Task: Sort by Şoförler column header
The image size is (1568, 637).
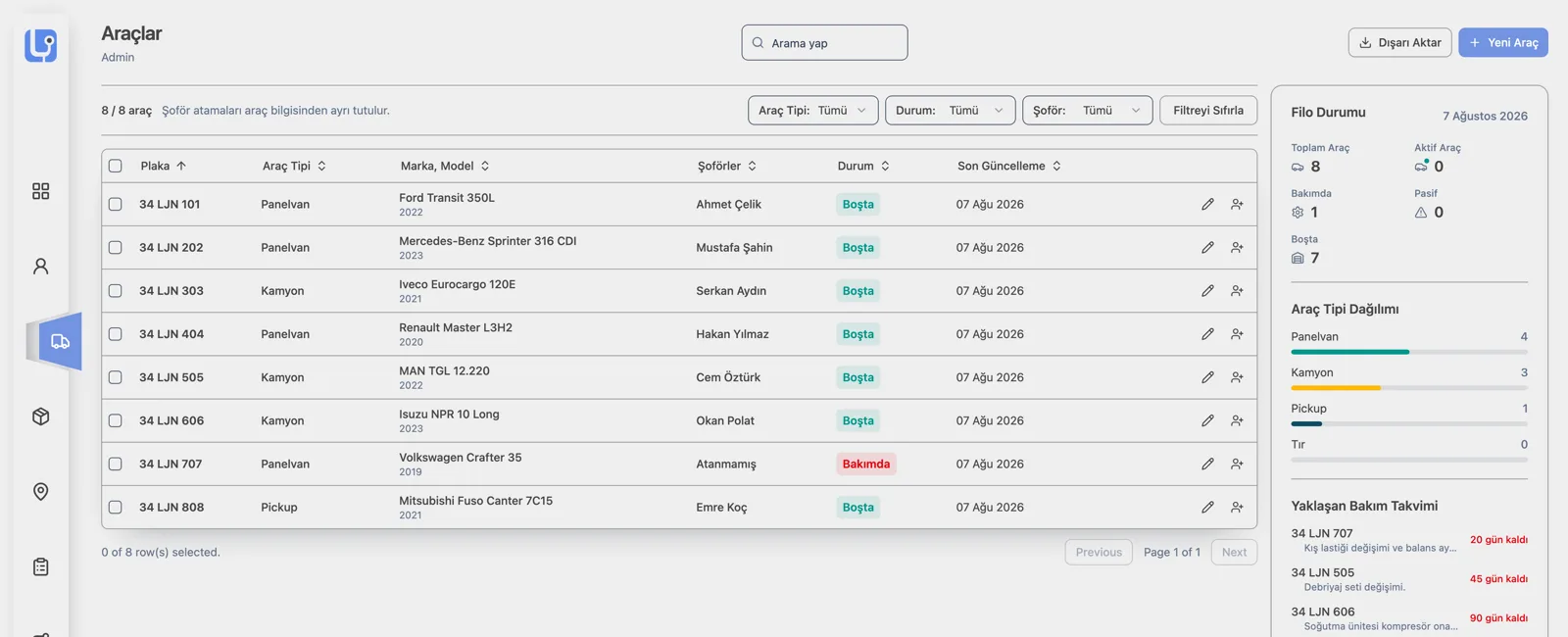Action: coord(726,166)
